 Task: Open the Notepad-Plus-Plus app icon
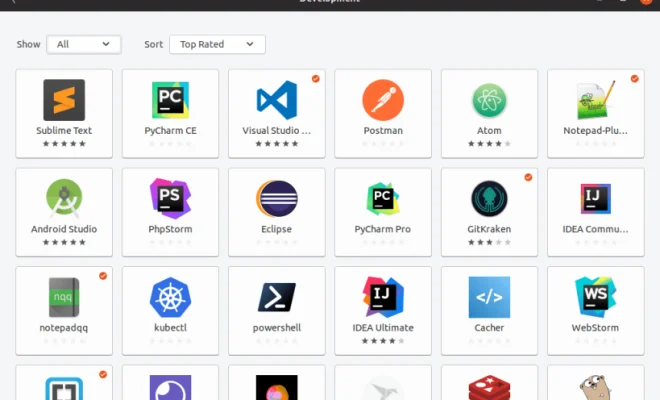pos(596,100)
